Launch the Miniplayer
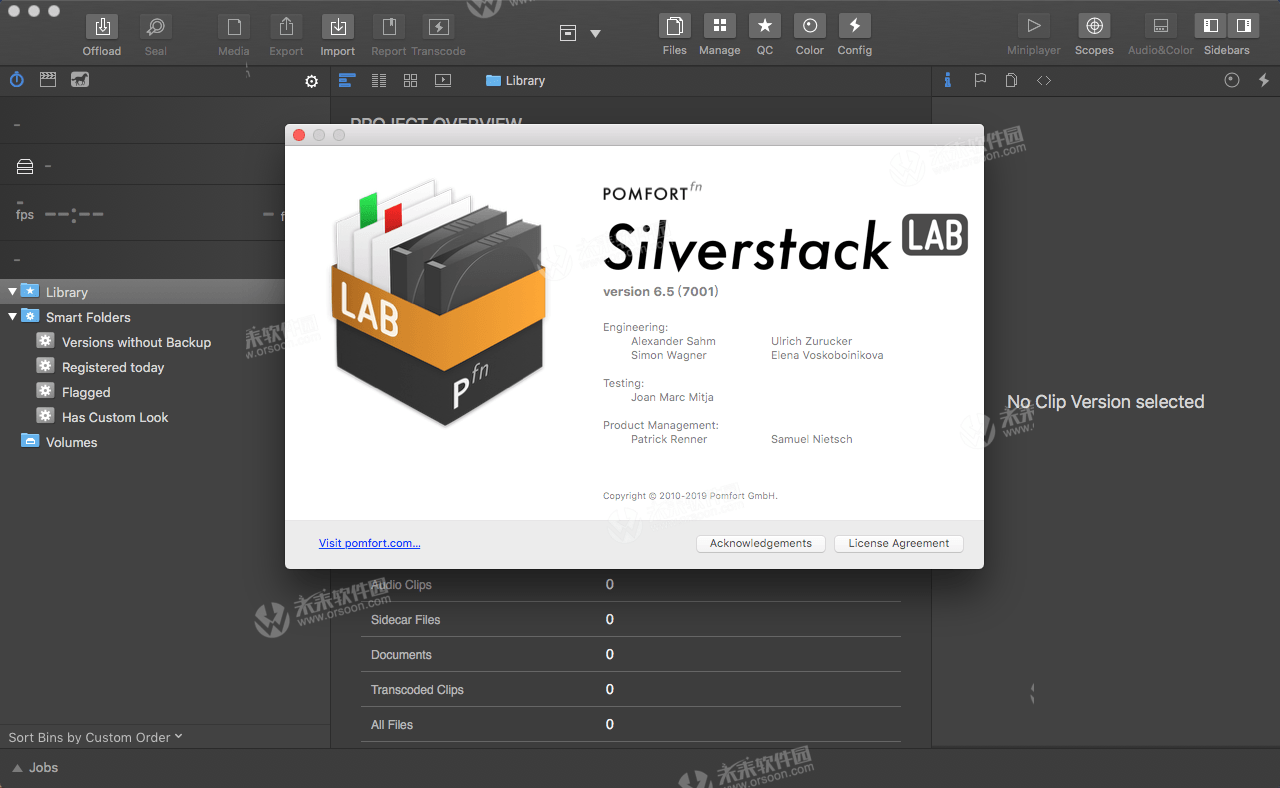The height and width of the screenshot is (788, 1280). [1033, 25]
